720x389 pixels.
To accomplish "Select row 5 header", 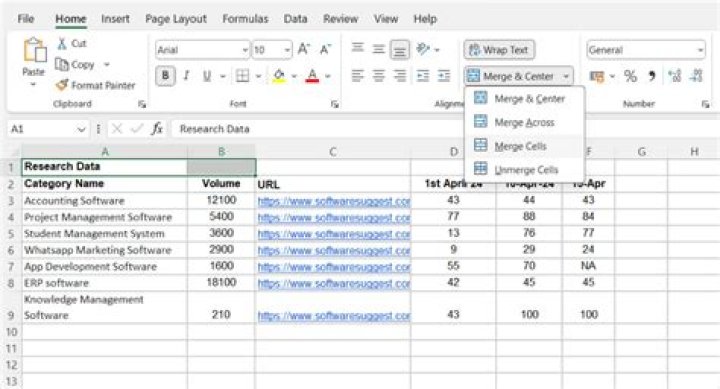I will pyautogui.click(x=11, y=234).
